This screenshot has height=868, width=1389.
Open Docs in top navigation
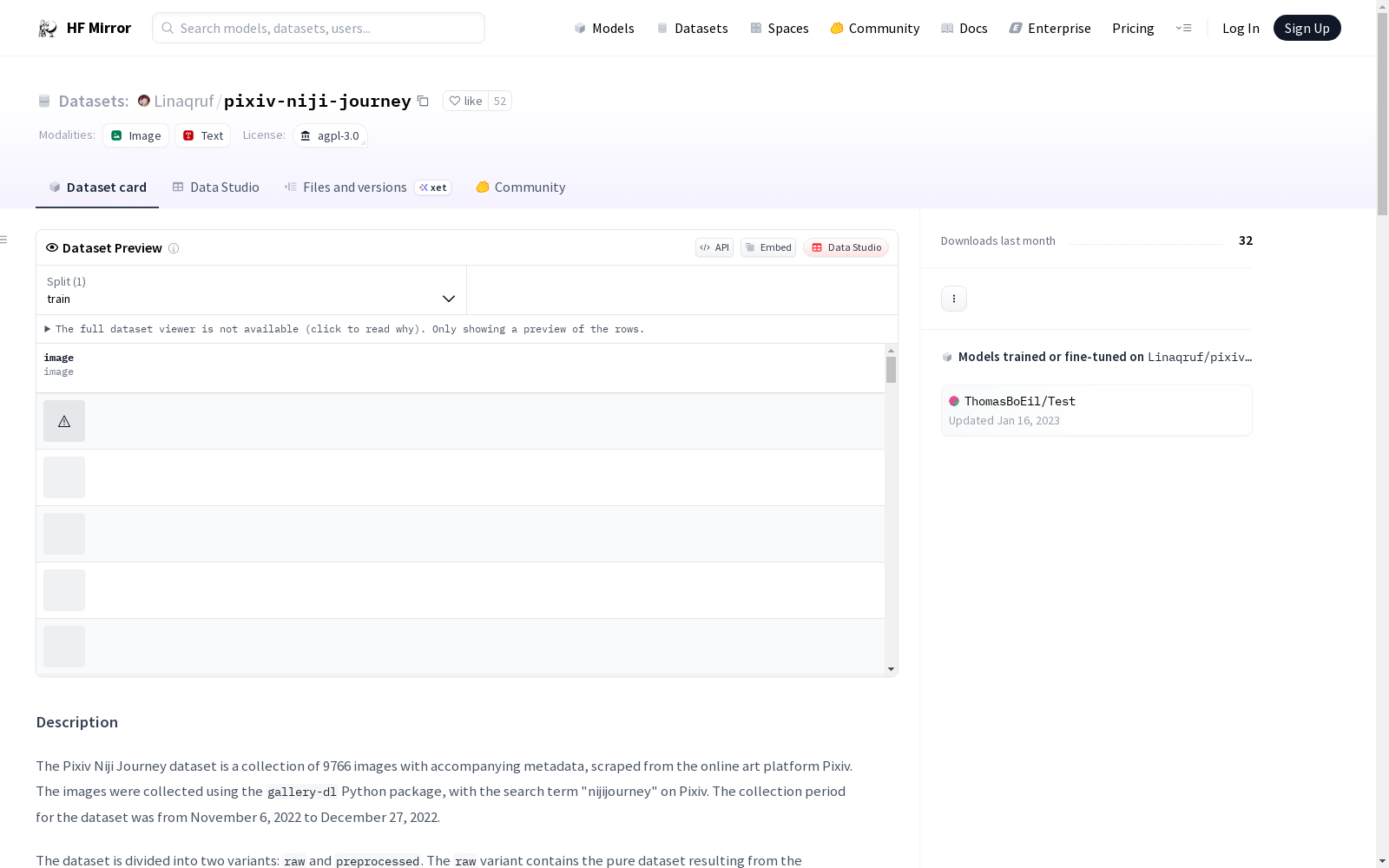964,28
